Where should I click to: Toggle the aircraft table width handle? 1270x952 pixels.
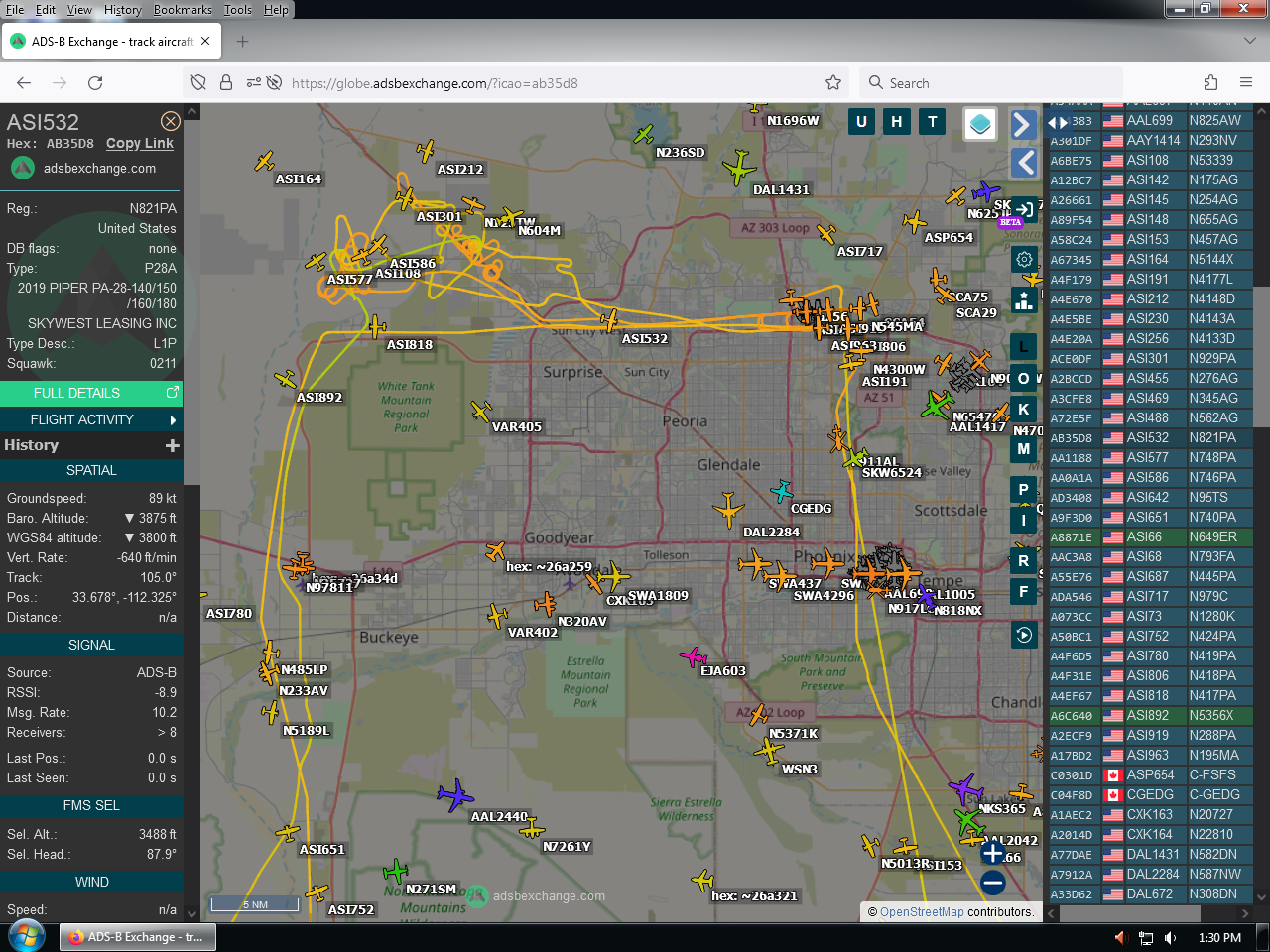1059,122
